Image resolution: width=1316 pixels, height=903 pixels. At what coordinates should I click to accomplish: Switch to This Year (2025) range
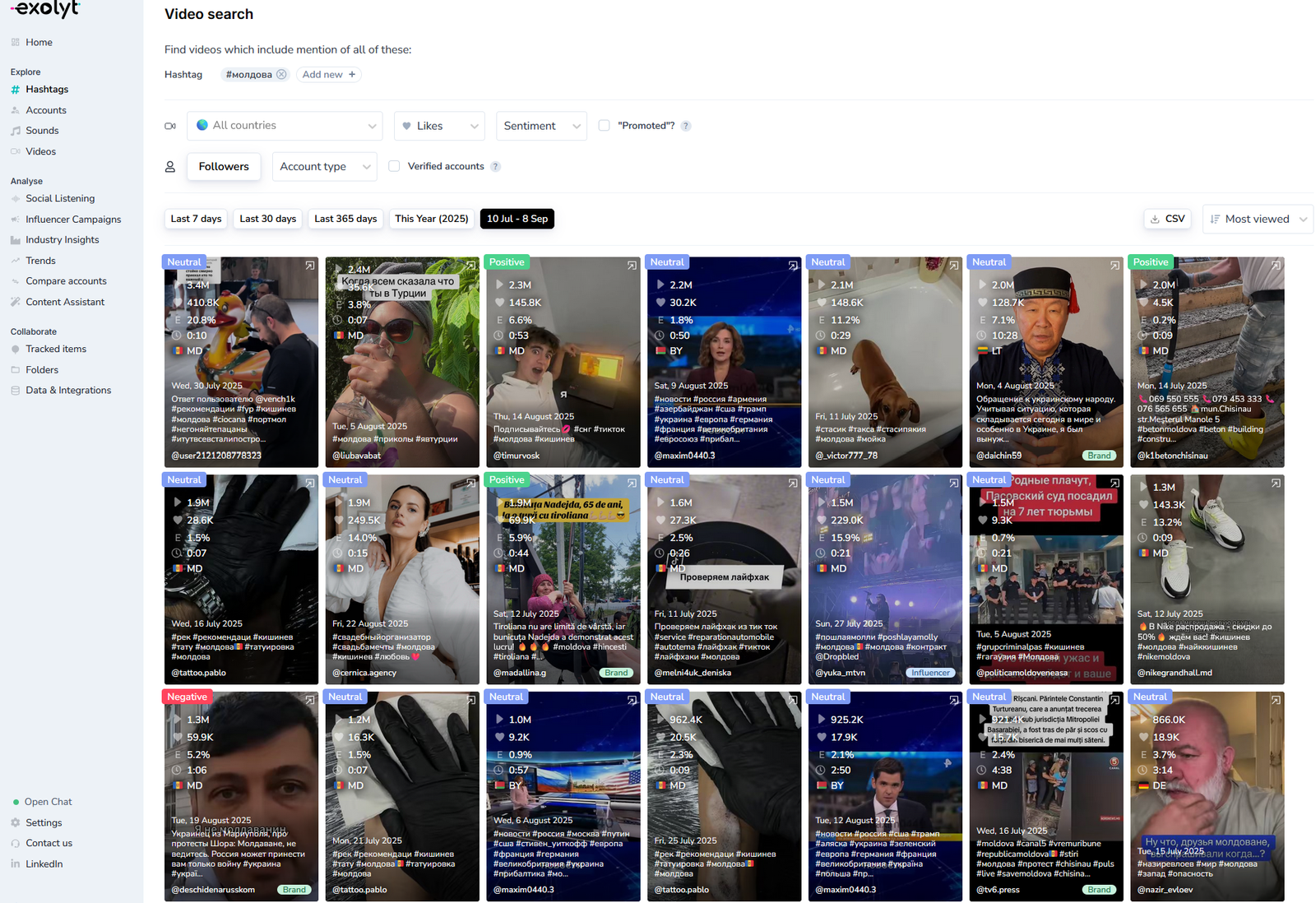[x=431, y=219]
